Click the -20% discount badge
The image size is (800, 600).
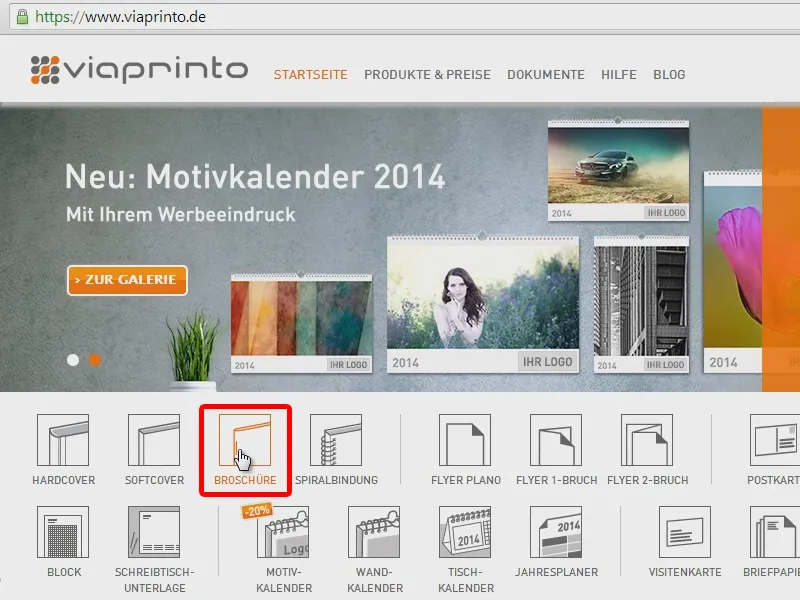tap(257, 511)
